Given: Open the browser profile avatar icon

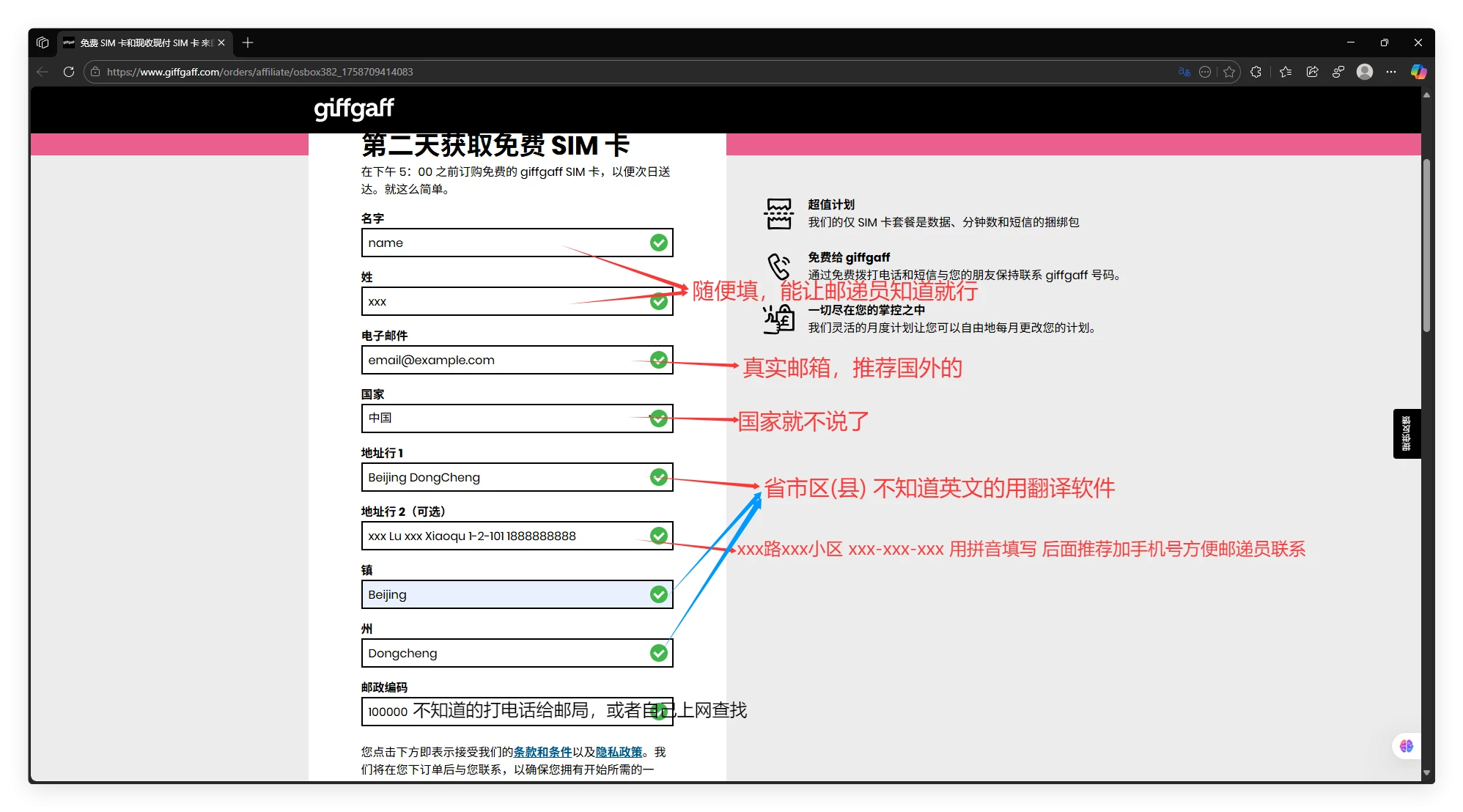Looking at the screenshot, I should (x=1365, y=72).
